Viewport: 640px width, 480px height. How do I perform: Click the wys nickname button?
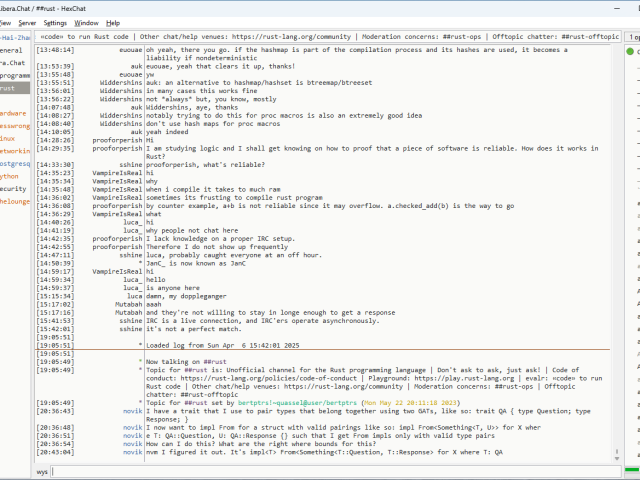pyautogui.click(x=43, y=470)
